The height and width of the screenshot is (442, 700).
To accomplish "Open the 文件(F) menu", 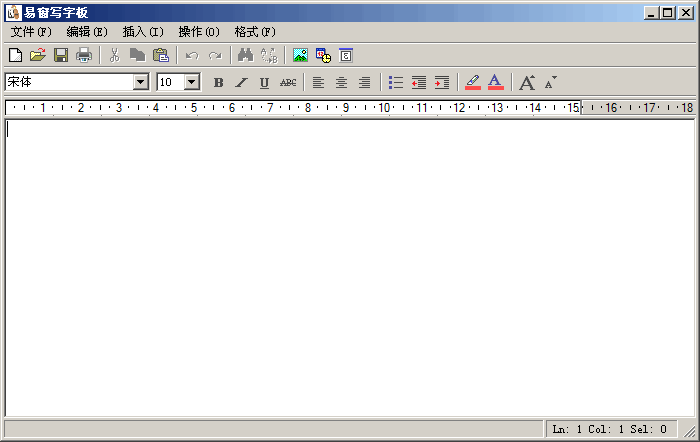I will coord(31,32).
